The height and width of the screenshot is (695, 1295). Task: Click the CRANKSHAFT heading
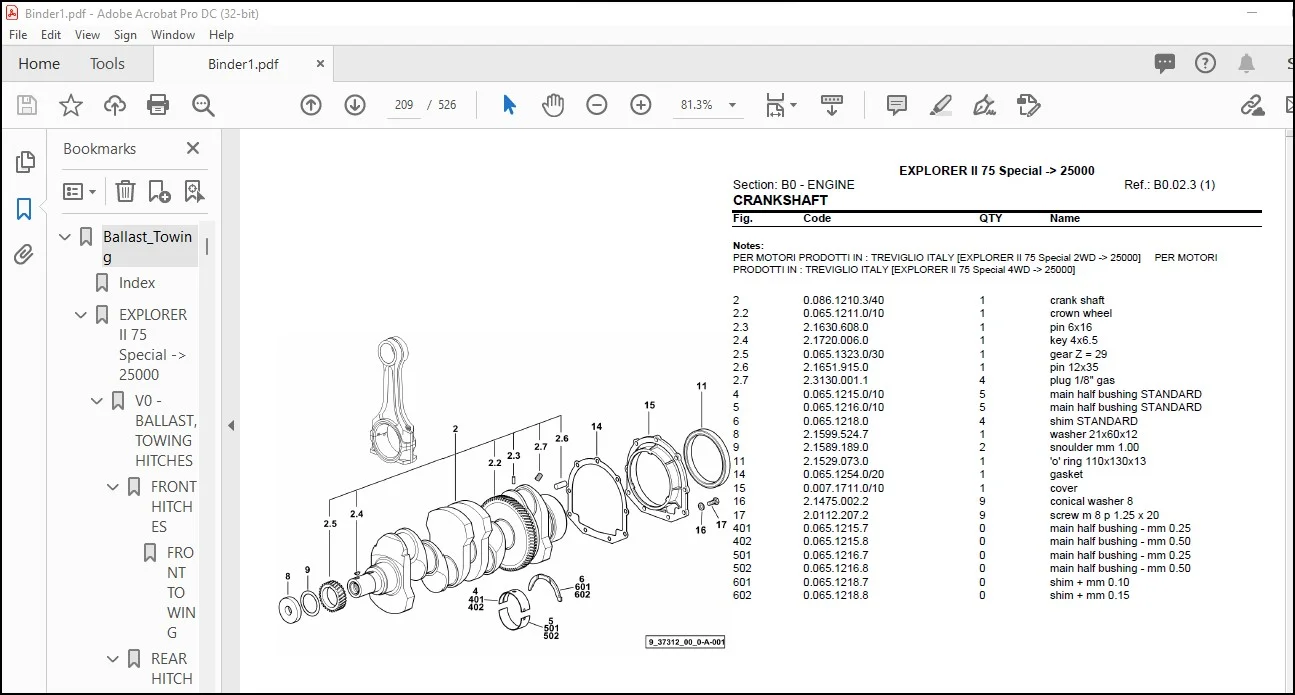tap(780, 200)
